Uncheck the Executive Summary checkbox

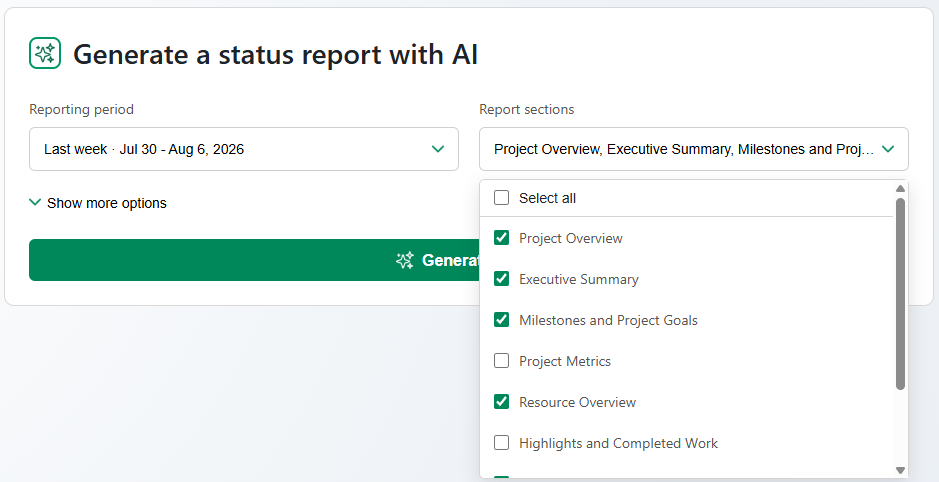tap(501, 278)
